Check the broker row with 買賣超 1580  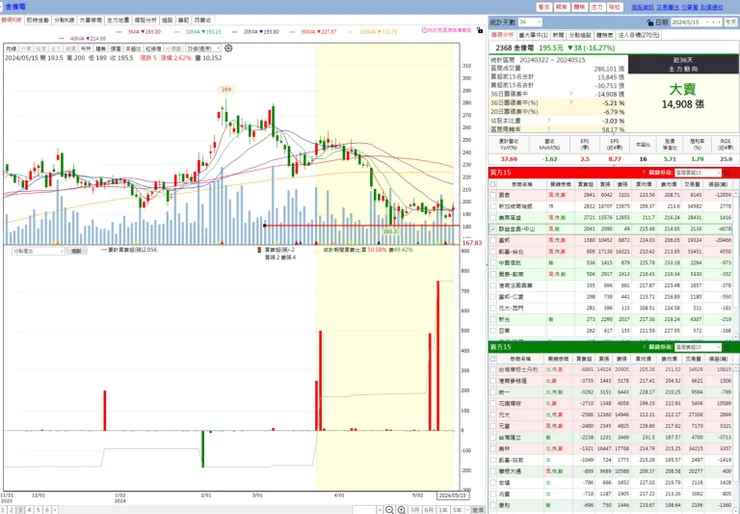(x=493, y=240)
